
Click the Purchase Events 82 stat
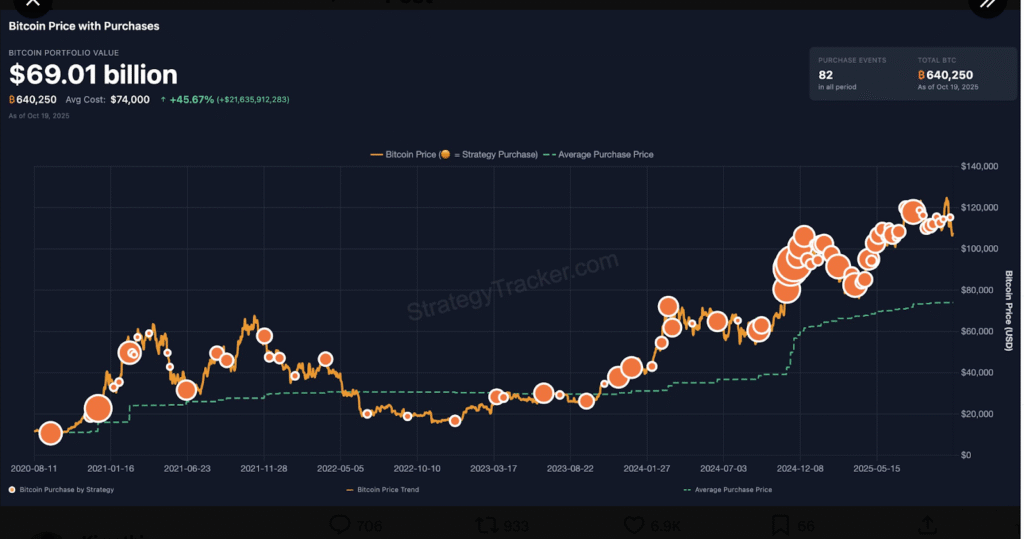[827, 75]
